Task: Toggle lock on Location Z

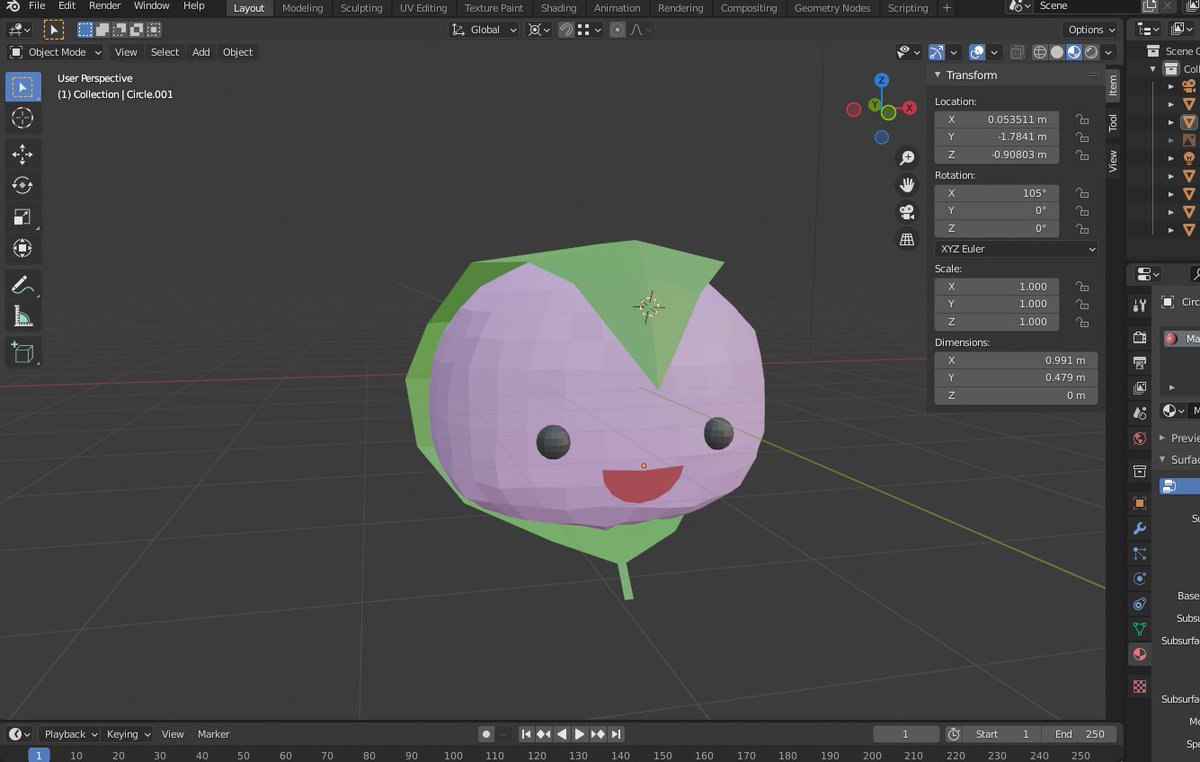Action: (1082, 155)
